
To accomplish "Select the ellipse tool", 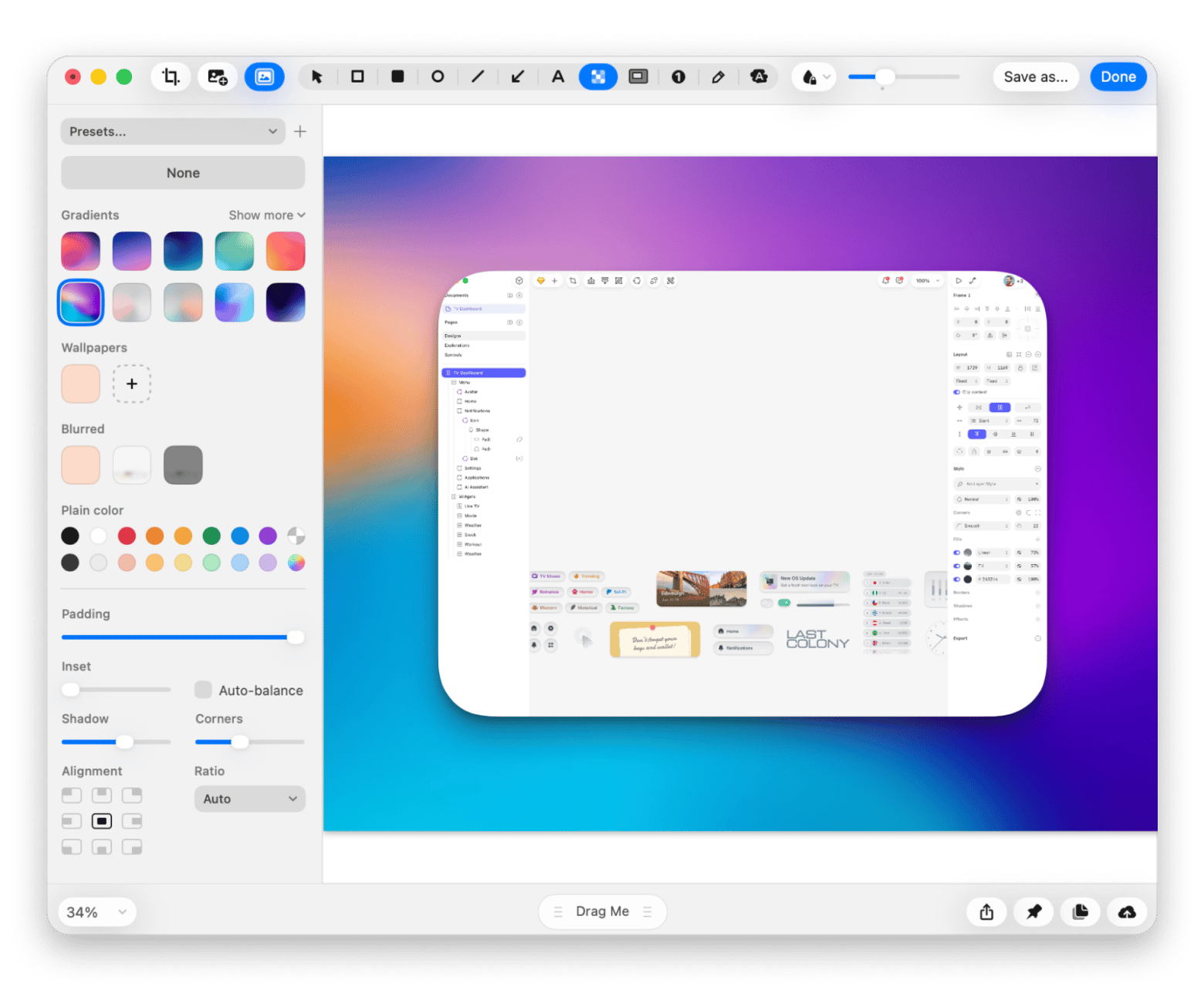I will (438, 77).
